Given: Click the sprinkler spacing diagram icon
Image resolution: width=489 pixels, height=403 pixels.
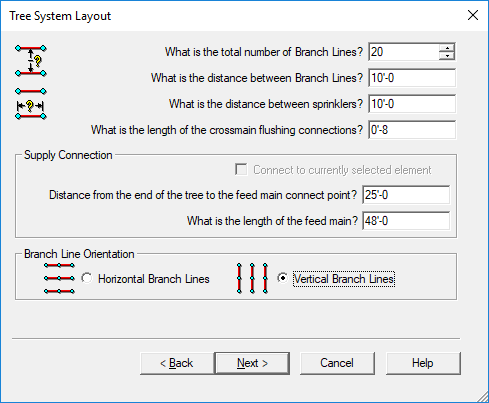Looking at the screenshot, I should pos(31,103).
